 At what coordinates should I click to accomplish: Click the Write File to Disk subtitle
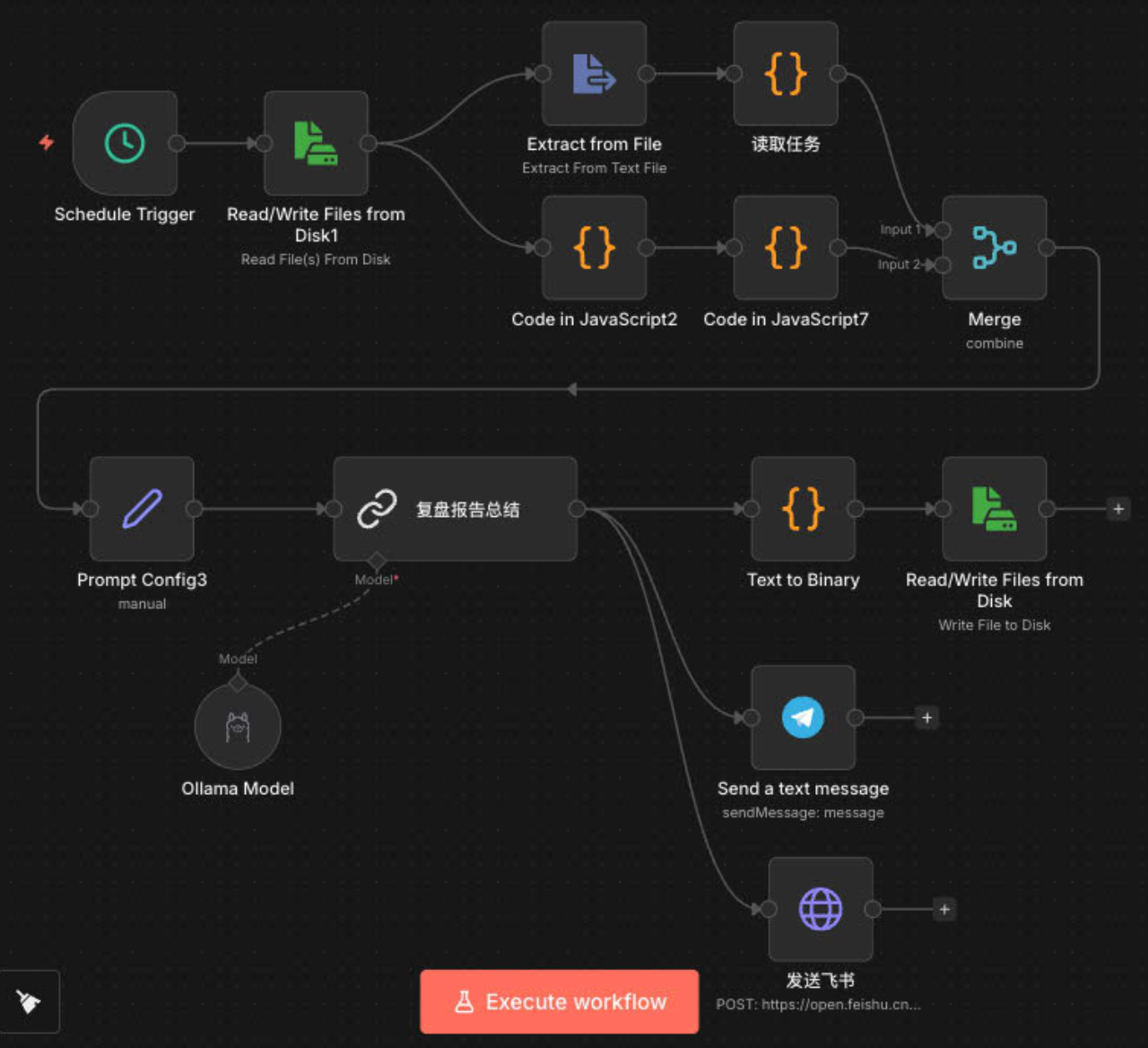tap(995, 625)
